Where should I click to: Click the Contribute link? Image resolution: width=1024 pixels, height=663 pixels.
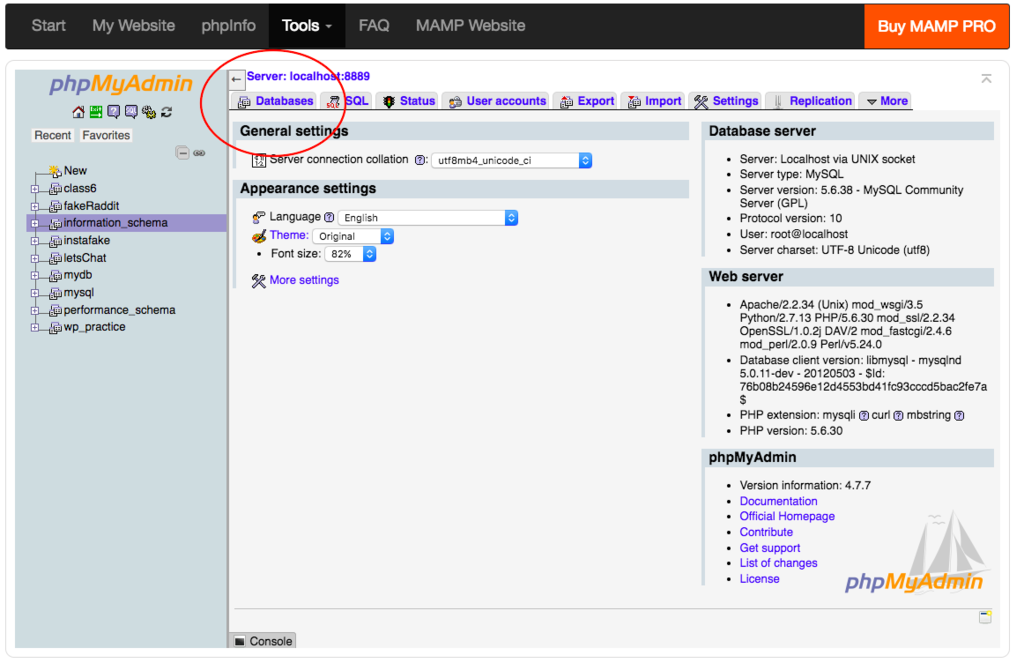766,532
